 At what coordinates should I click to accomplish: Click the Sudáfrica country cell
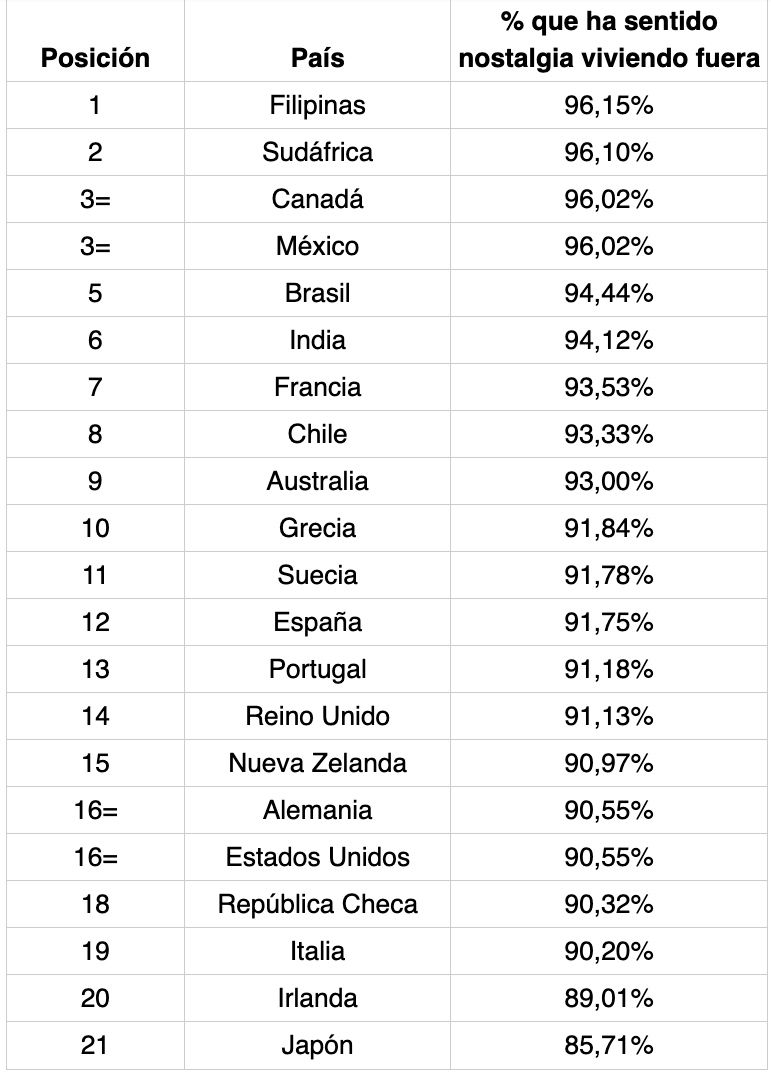tap(317, 152)
